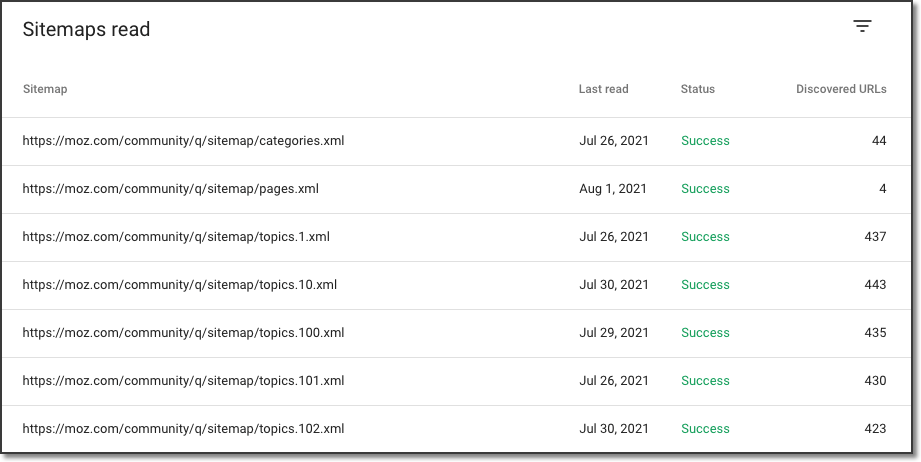Click the Aug 1, 2021 last read date
This screenshot has height=462, width=921.
tap(613, 189)
